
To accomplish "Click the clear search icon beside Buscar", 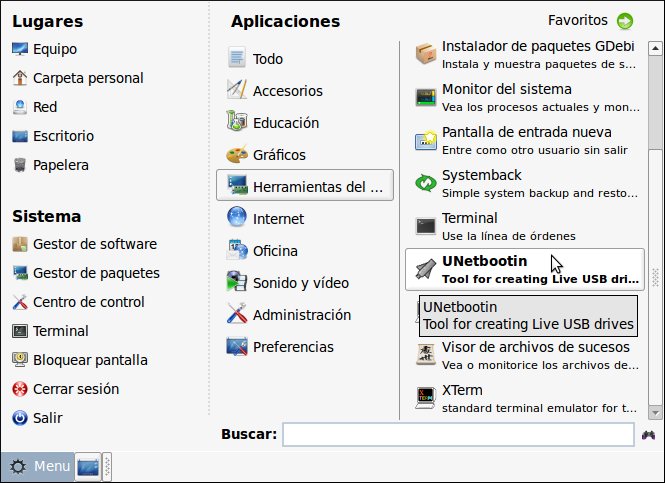I will pos(648,434).
